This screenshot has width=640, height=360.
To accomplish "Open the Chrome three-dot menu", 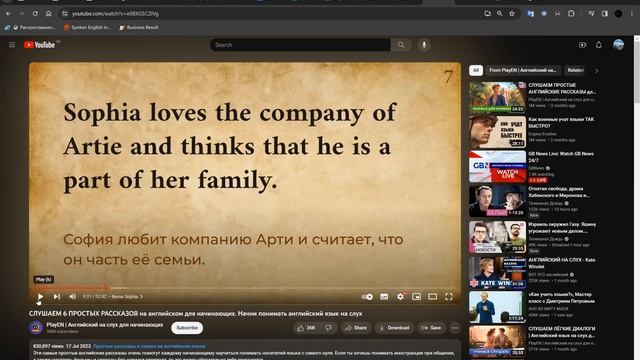I will tap(632, 13).
